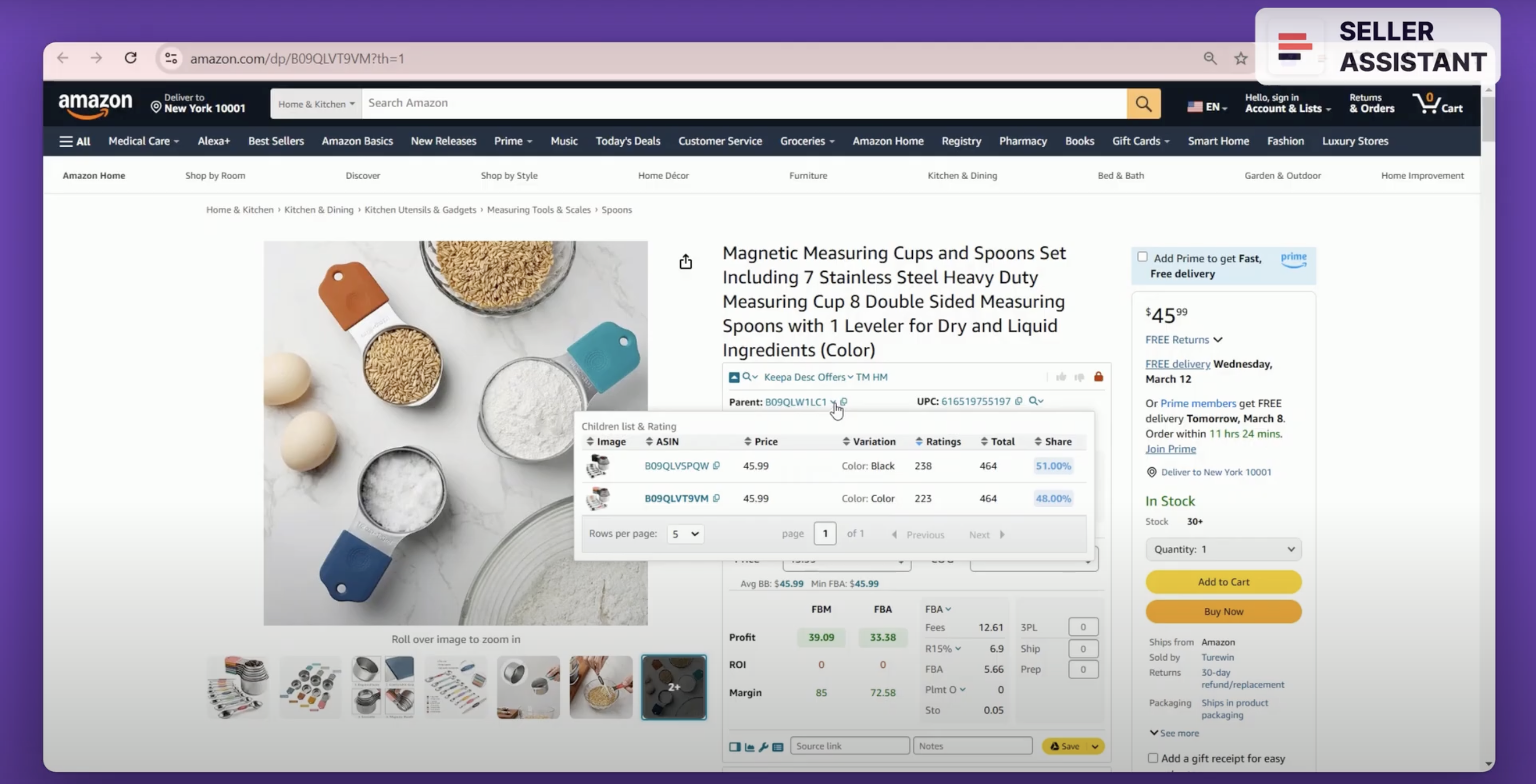Copy the UPC code with copy icon
The height and width of the screenshot is (784, 1536).
tap(1019, 401)
